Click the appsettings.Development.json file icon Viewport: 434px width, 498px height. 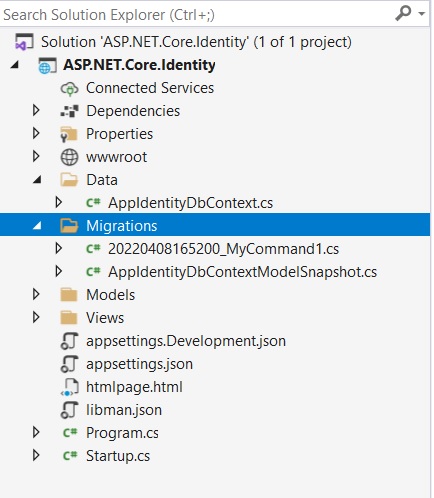[x=69, y=341]
